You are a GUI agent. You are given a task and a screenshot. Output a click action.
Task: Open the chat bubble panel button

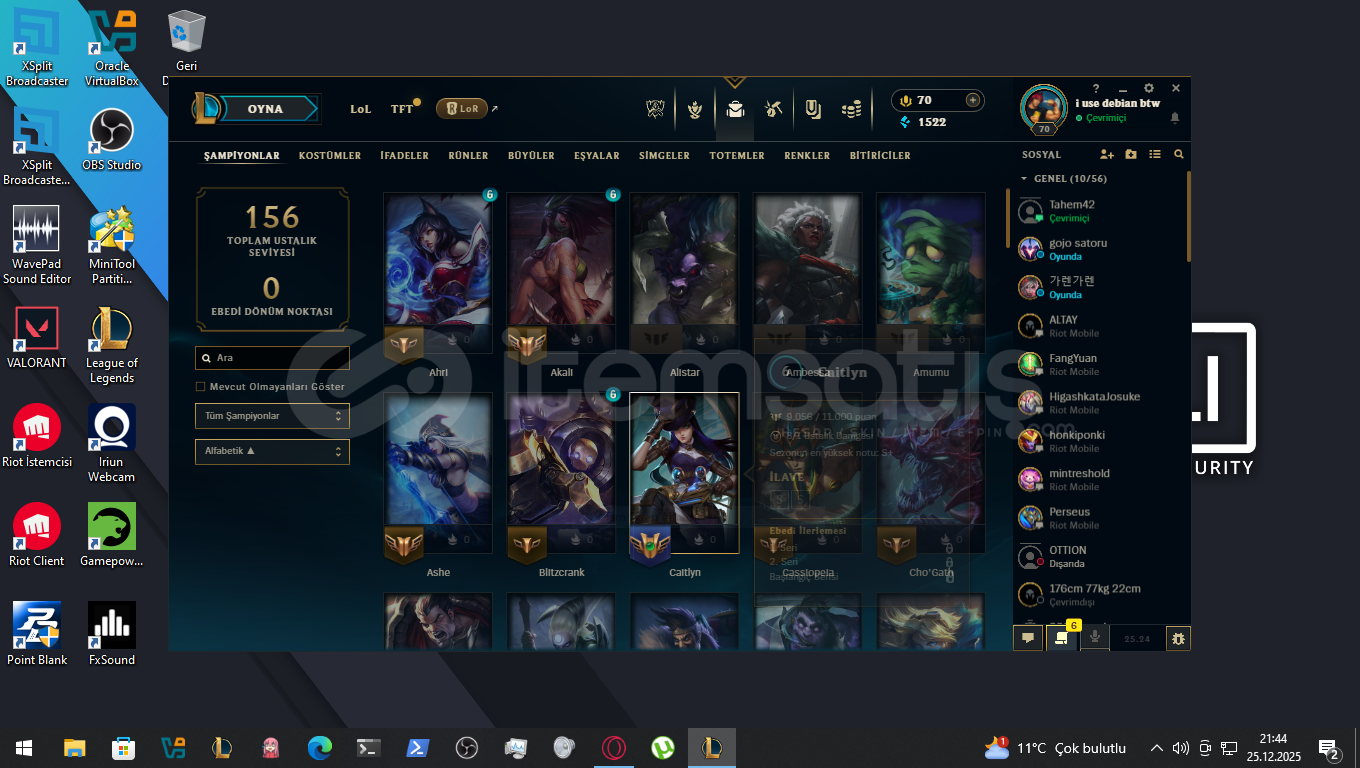1028,638
